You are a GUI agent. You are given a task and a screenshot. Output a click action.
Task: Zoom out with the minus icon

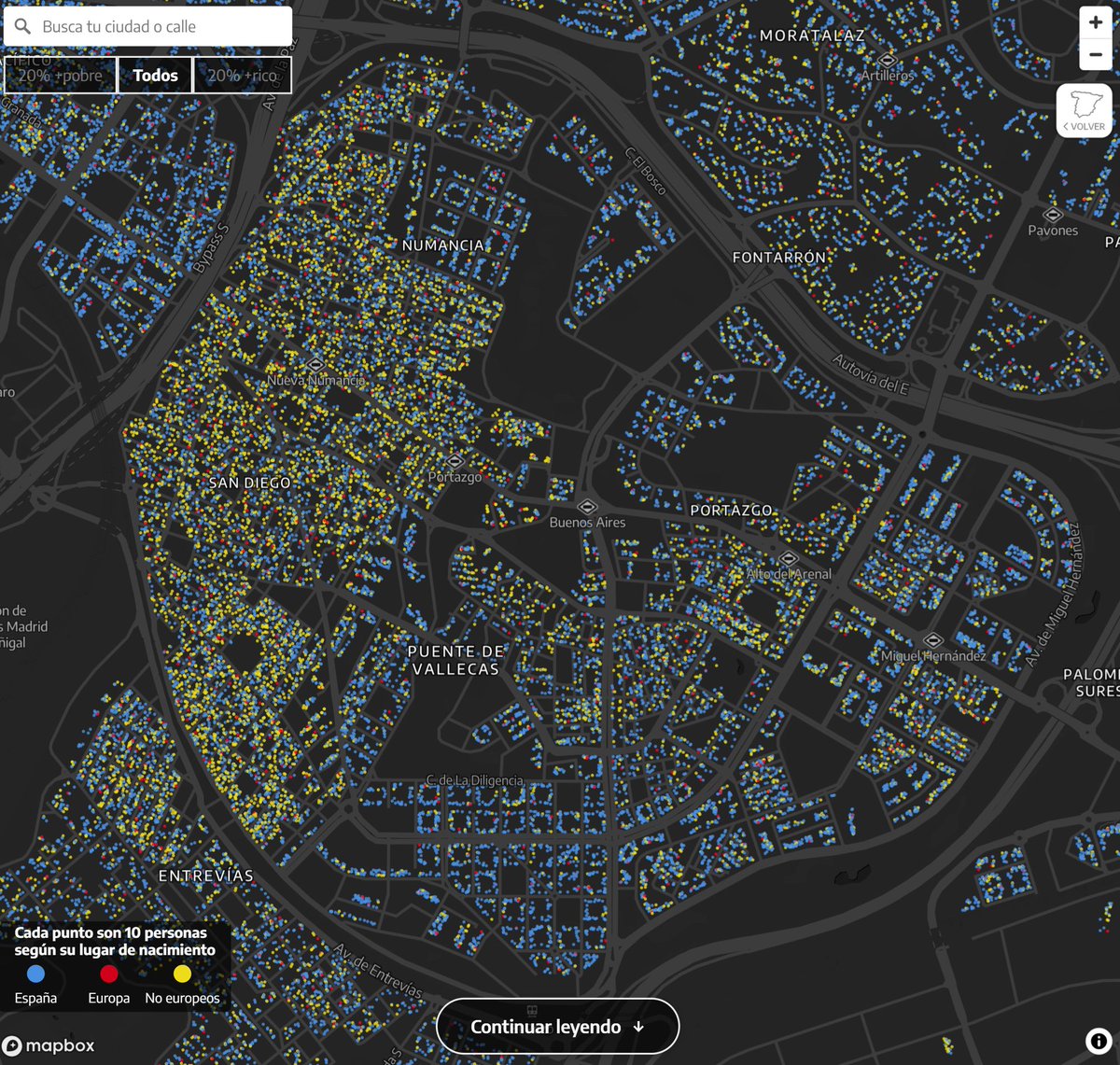click(x=1095, y=54)
